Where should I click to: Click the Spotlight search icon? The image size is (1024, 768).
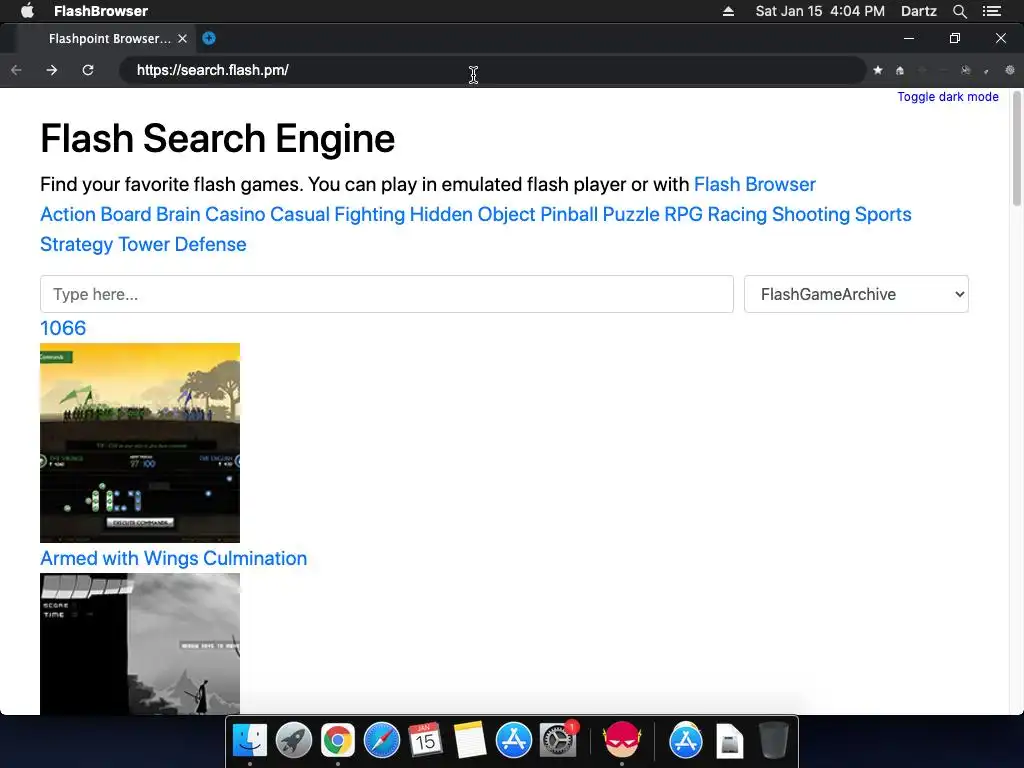tap(959, 11)
